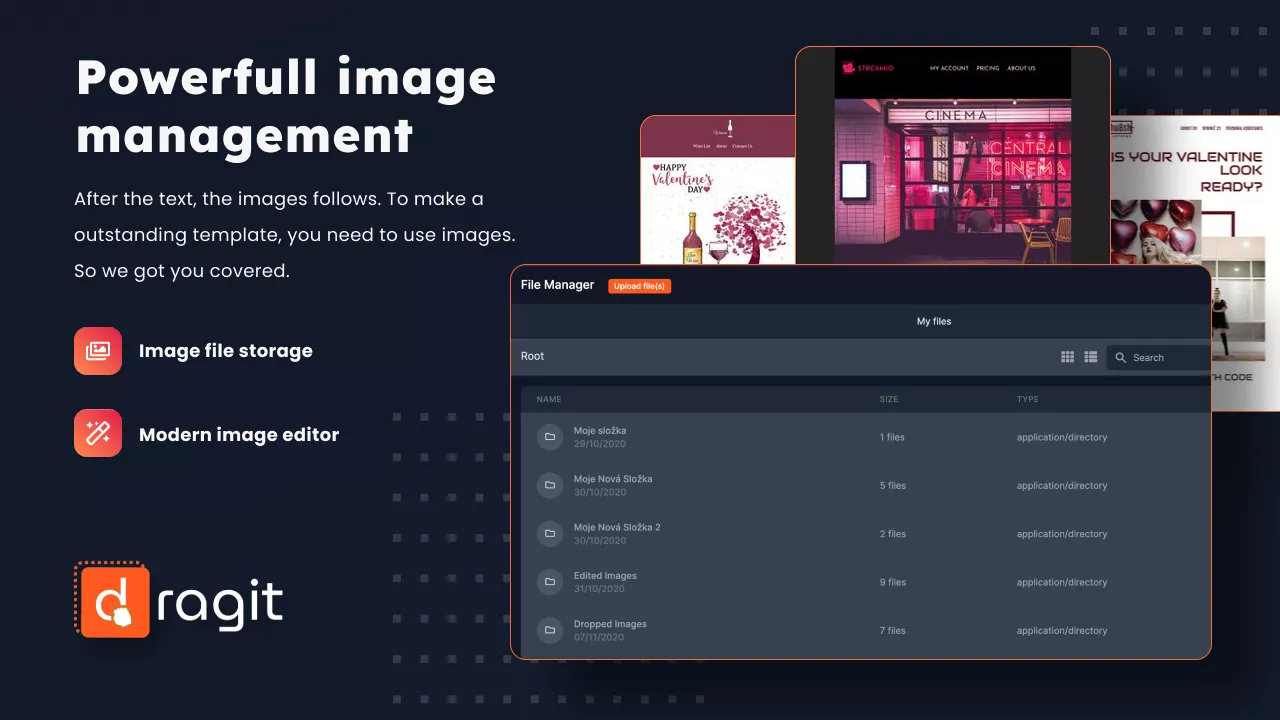Screen dimensions: 1280x720
Task: Open the Moje složka folder icon
Action: pos(549,437)
